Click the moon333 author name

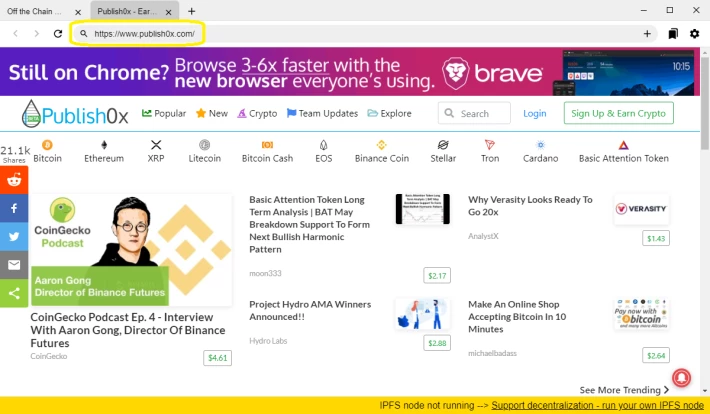pos(265,273)
